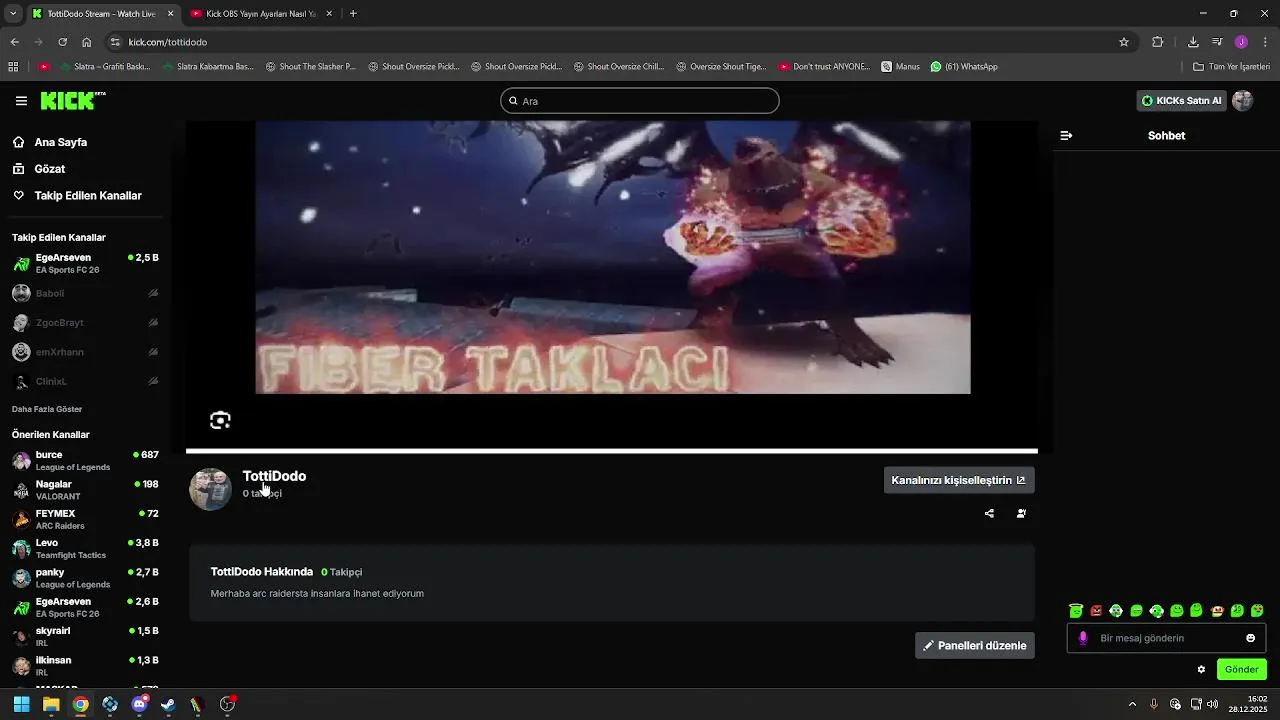The image size is (1280, 720).
Task: Open Chrome profile avatar J
Action: click(x=1241, y=42)
